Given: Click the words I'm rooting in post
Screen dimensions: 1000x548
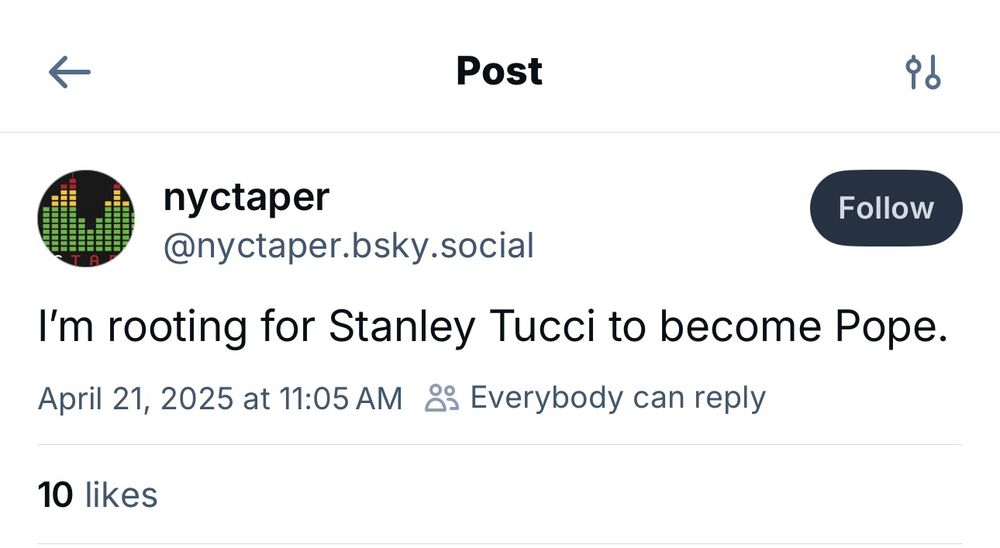Looking at the screenshot, I should [x=142, y=327].
